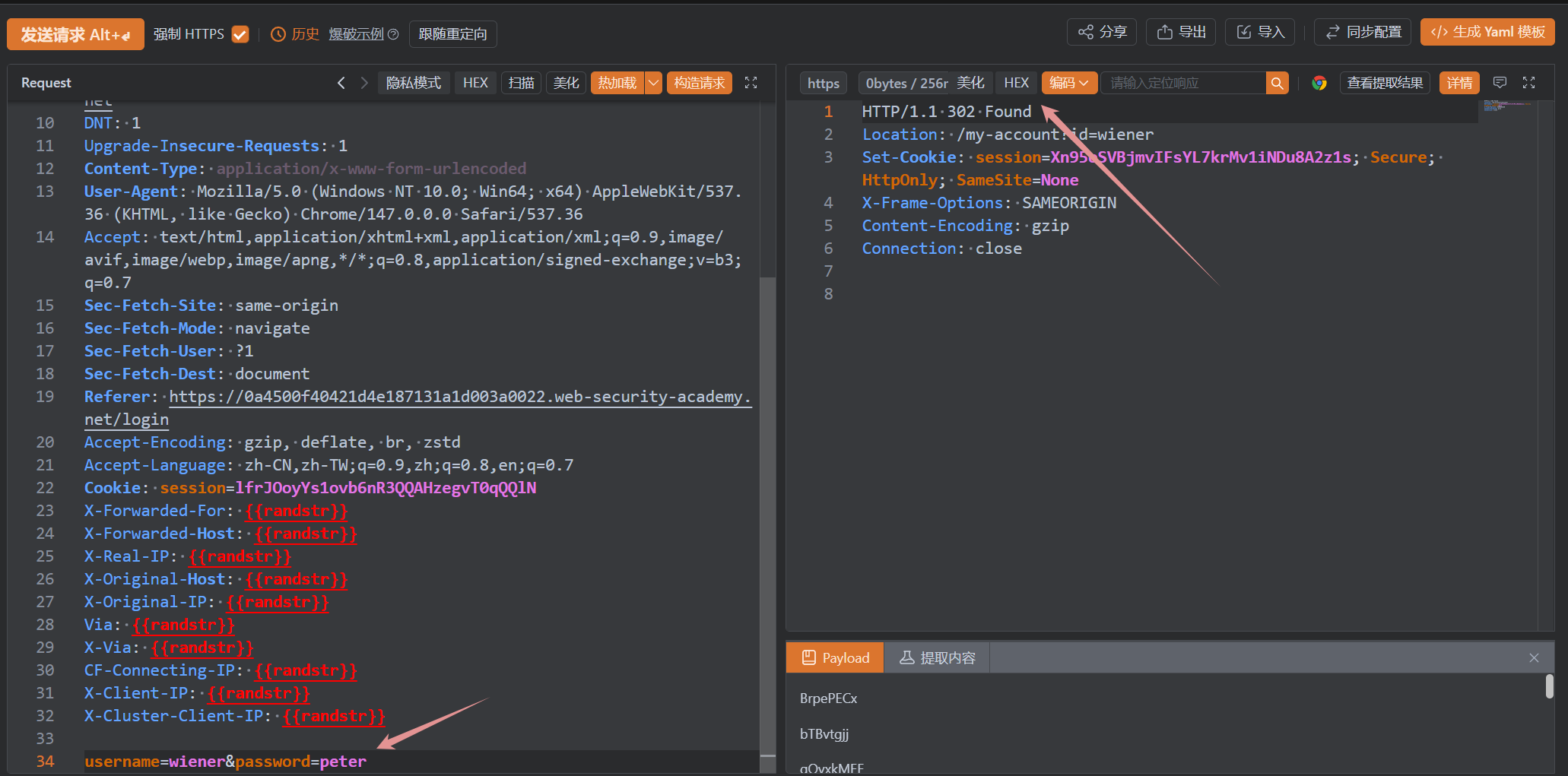Image resolution: width=1568 pixels, height=776 pixels.
Task: Click the X-Cluster-Client-IP {{randstr}} tag
Action: [x=334, y=716]
